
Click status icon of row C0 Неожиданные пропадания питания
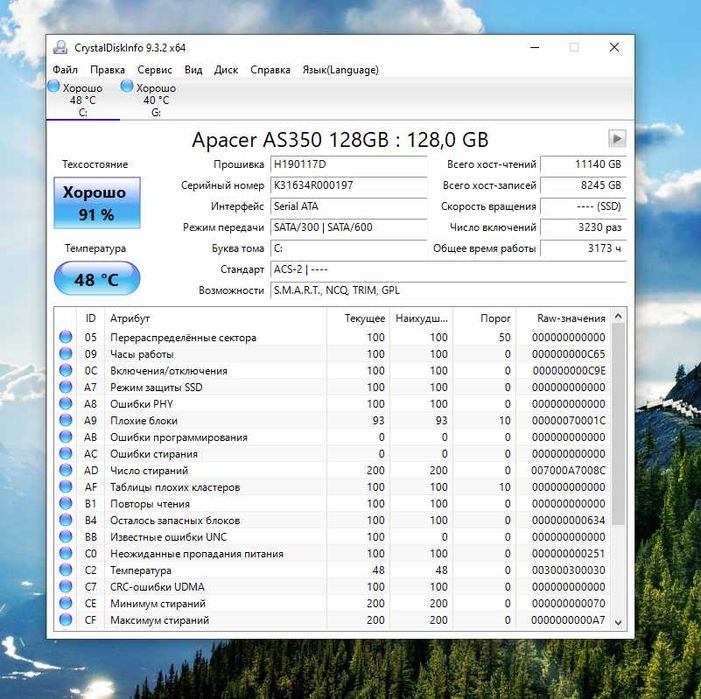[65, 553]
